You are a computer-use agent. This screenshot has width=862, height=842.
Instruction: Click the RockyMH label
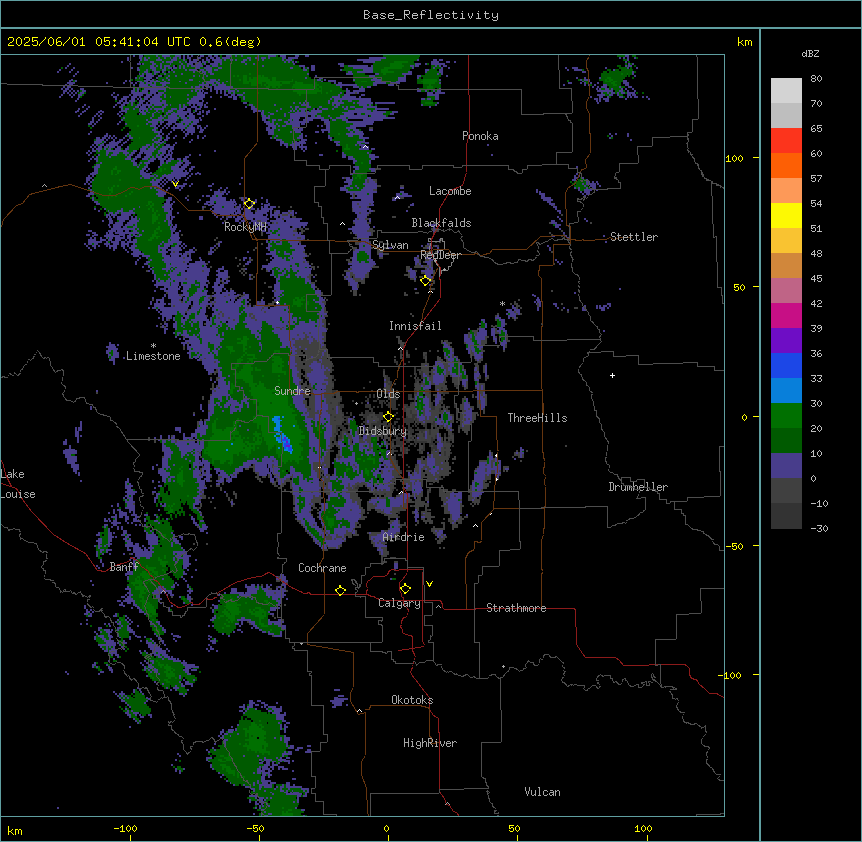click(245, 227)
